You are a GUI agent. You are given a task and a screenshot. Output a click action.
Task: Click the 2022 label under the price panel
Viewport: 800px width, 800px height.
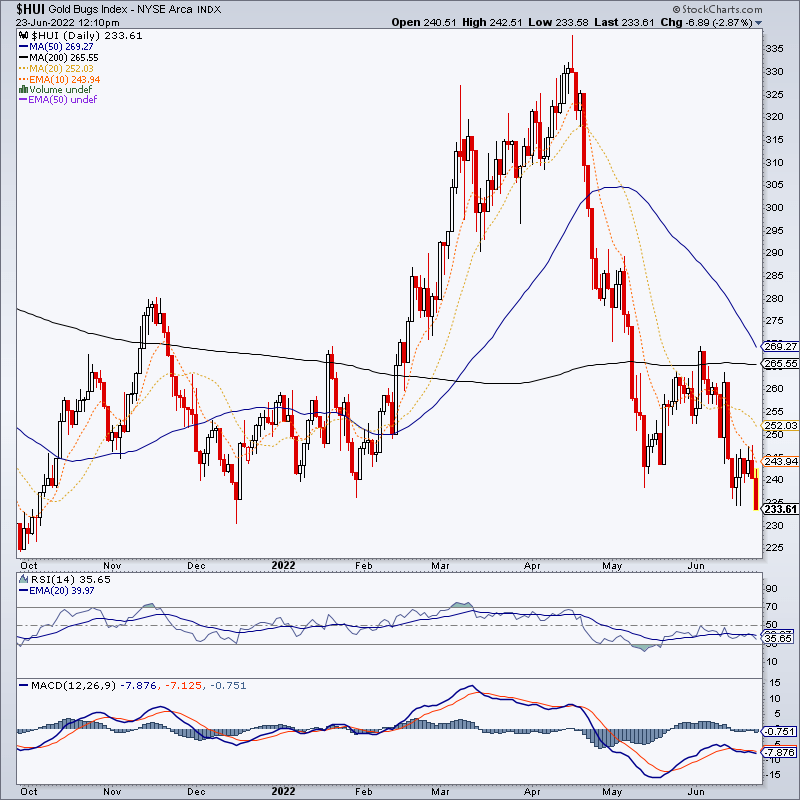[283, 565]
